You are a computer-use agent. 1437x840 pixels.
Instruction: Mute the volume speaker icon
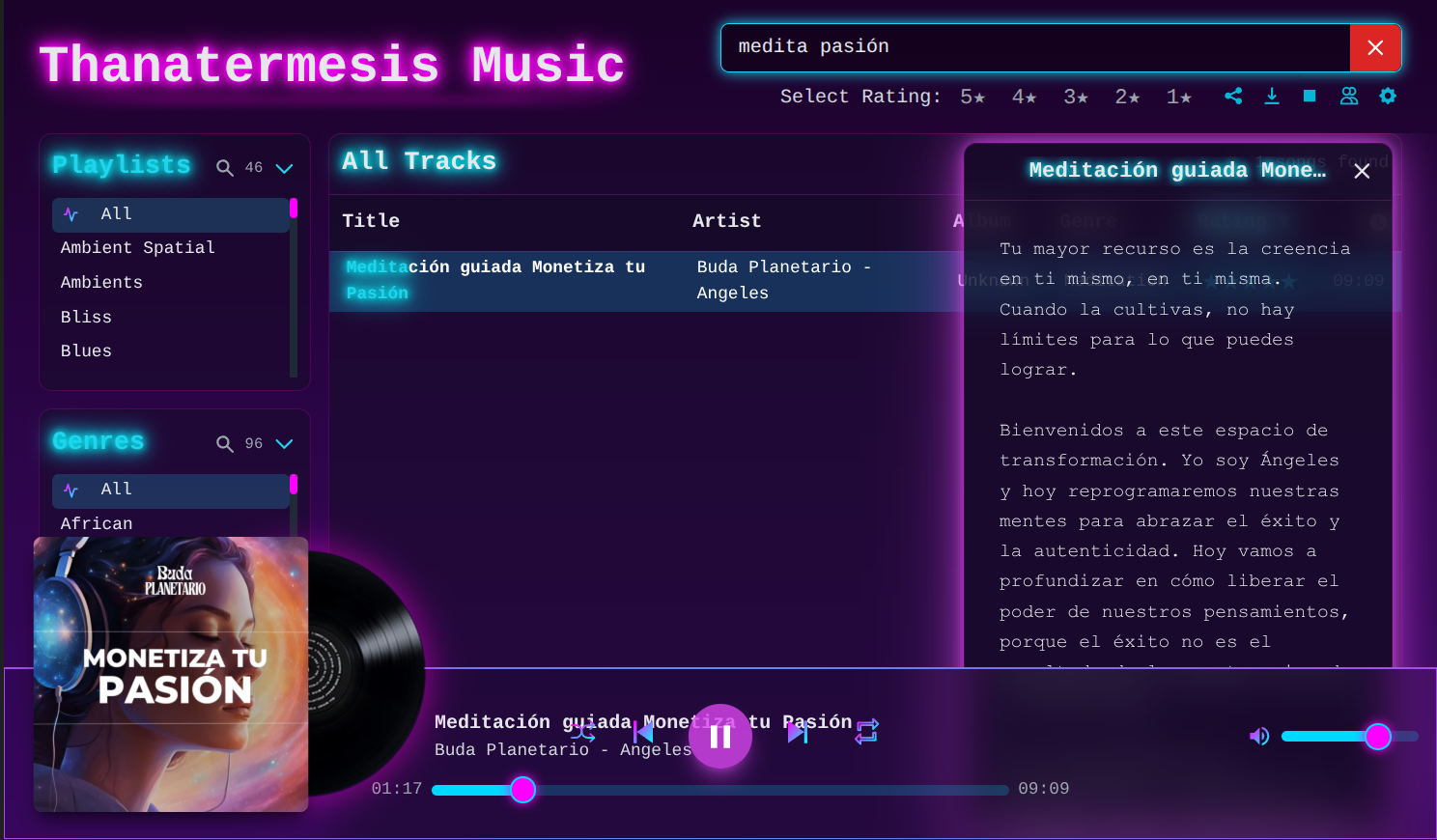(1259, 737)
